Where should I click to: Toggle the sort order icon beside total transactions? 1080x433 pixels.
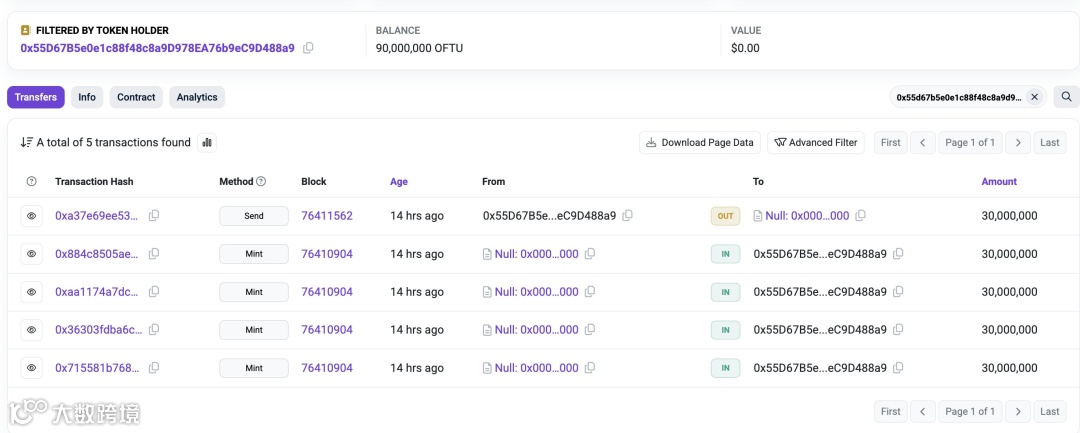click(x=27, y=142)
